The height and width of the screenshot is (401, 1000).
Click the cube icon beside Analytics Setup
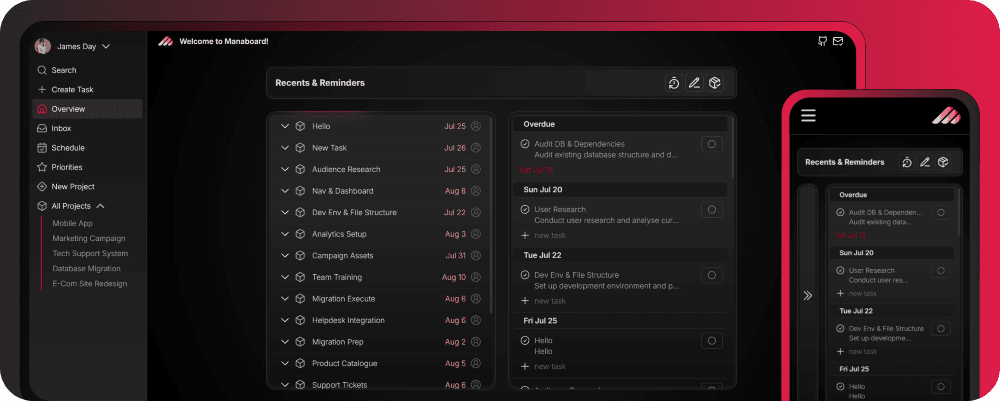coord(300,234)
